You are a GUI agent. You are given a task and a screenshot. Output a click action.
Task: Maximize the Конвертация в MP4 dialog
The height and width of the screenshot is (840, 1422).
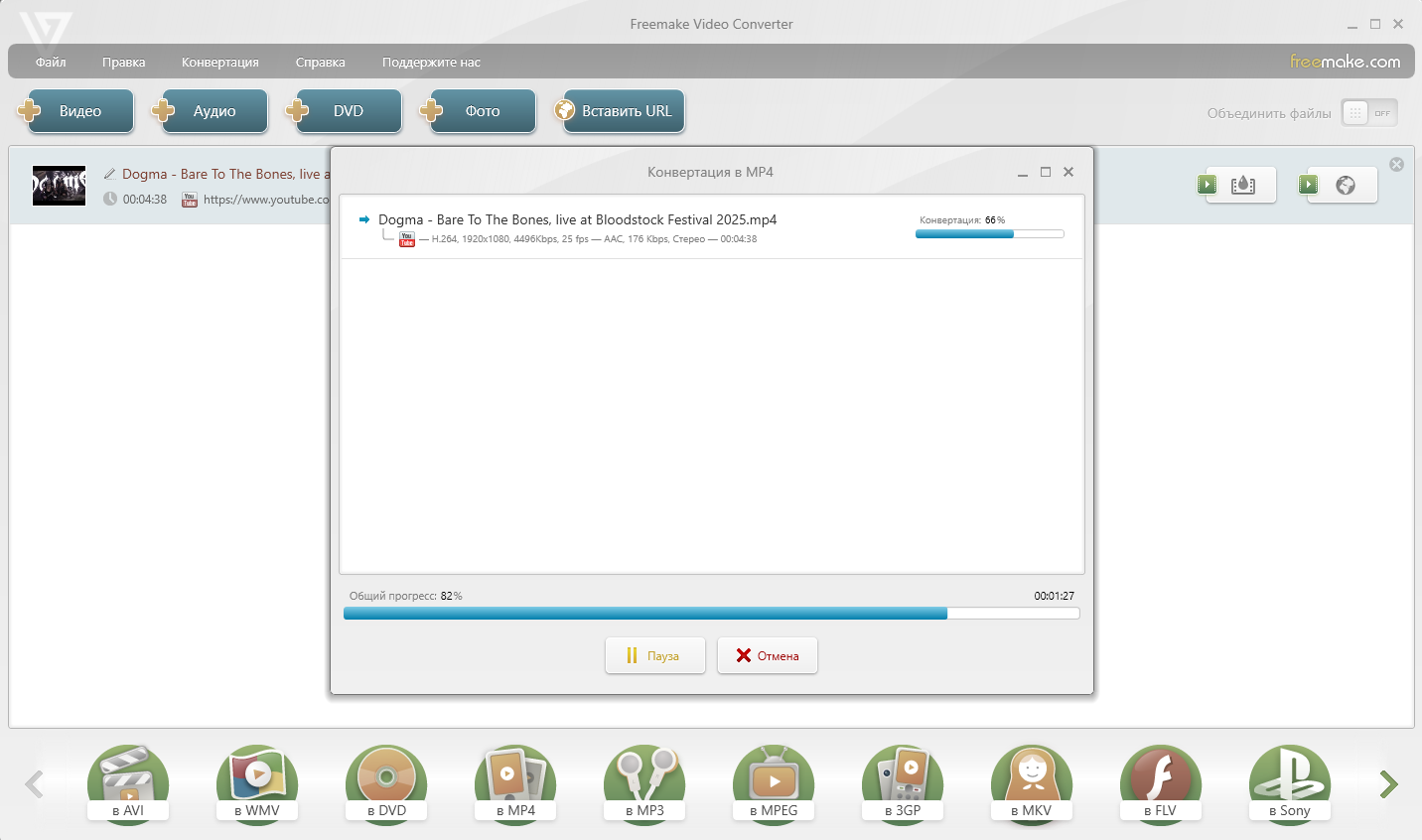pos(1046,172)
